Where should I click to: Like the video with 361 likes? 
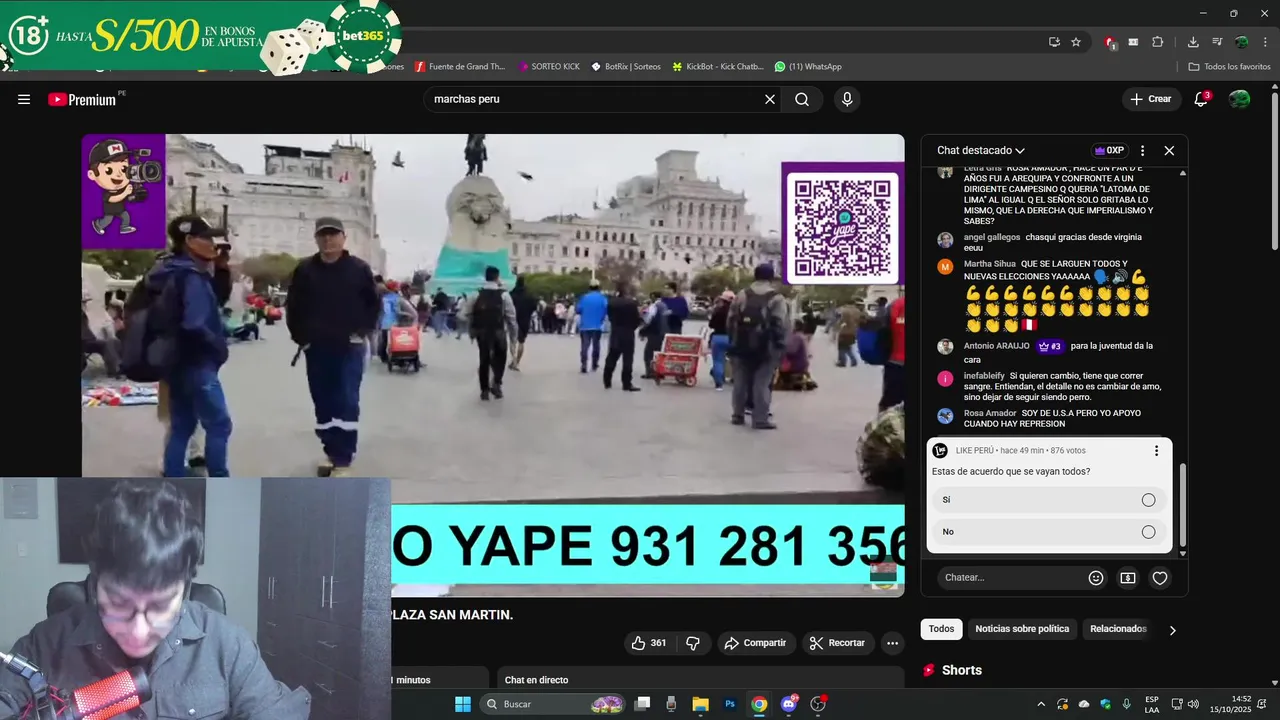pyautogui.click(x=648, y=643)
